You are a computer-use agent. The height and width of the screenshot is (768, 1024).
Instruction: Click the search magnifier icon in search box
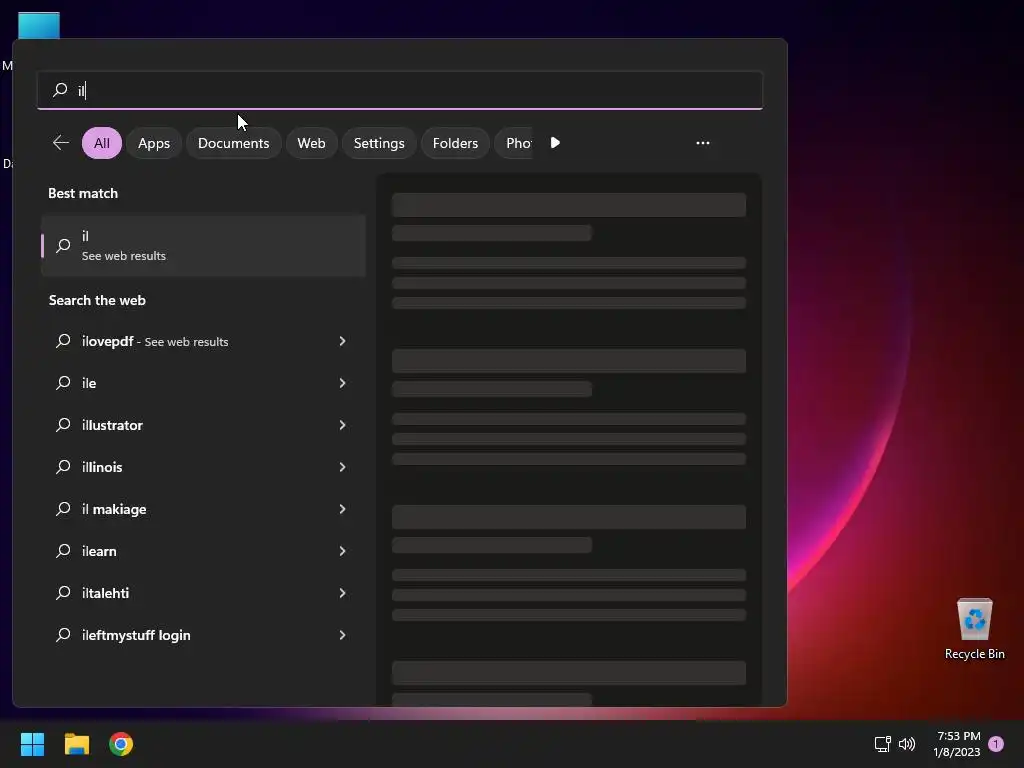click(x=60, y=89)
